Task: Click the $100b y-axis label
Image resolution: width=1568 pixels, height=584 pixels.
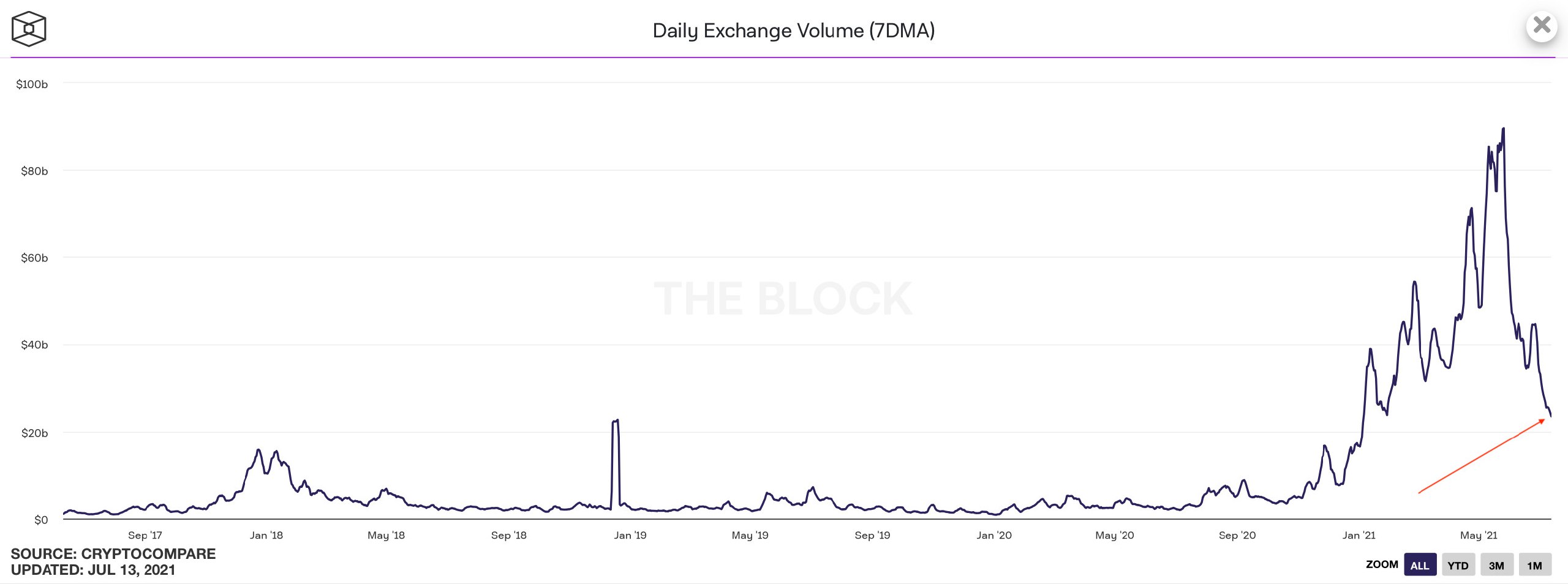Action: [x=32, y=84]
